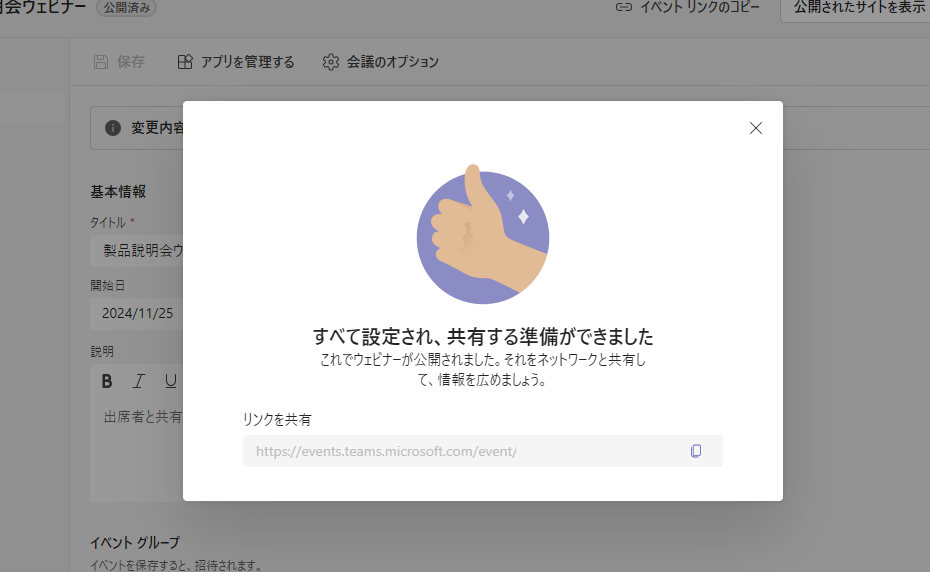Open アプリを管理する from the toolbar

tap(236, 62)
